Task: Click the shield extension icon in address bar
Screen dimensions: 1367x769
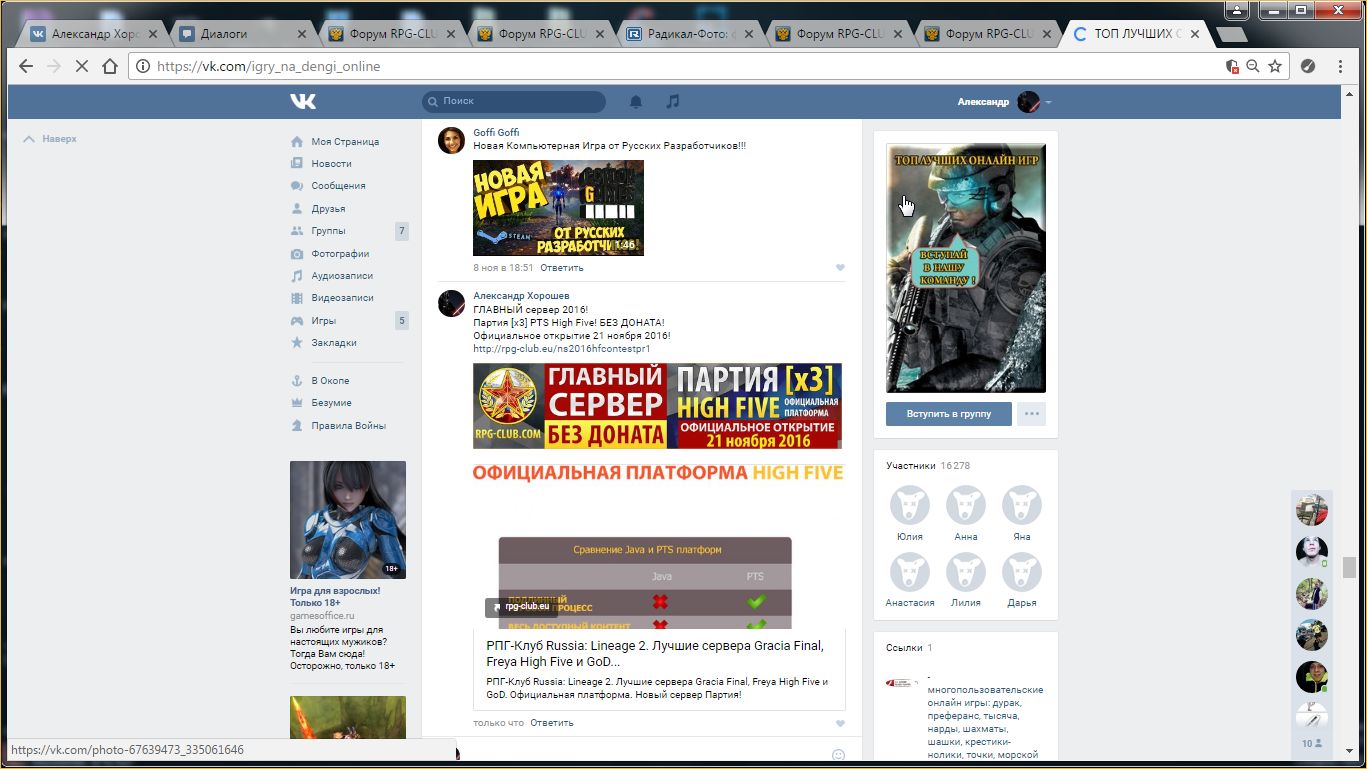Action: [x=1232, y=67]
